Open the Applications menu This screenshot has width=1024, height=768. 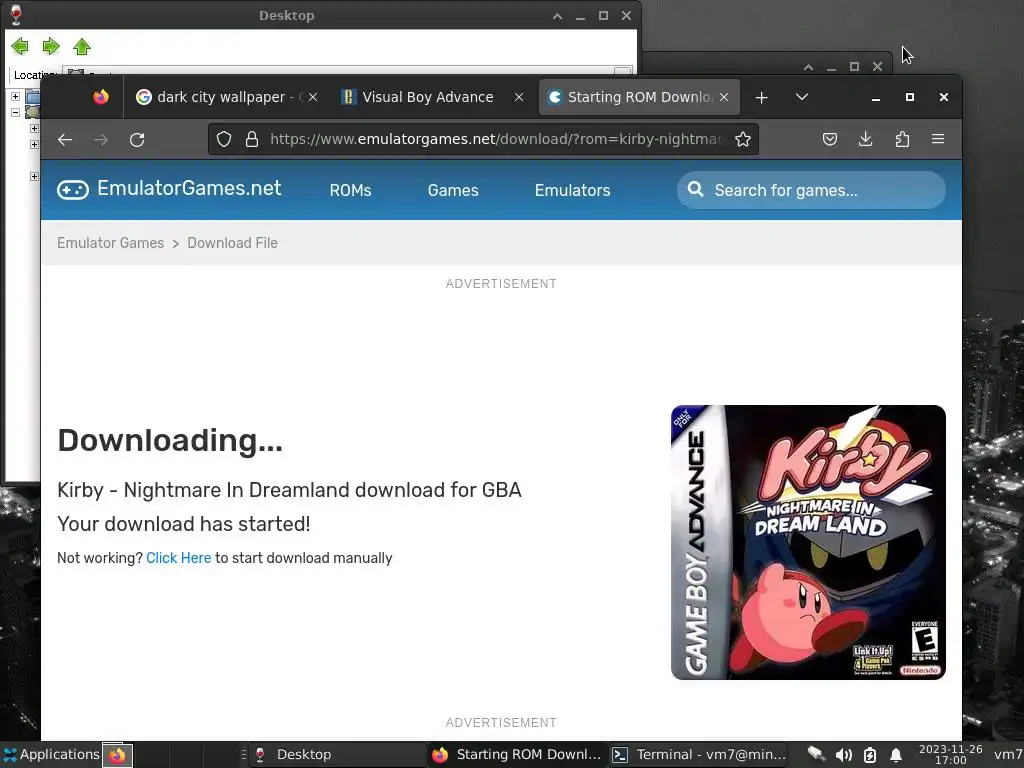pyautogui.click(x=50, y=754)
